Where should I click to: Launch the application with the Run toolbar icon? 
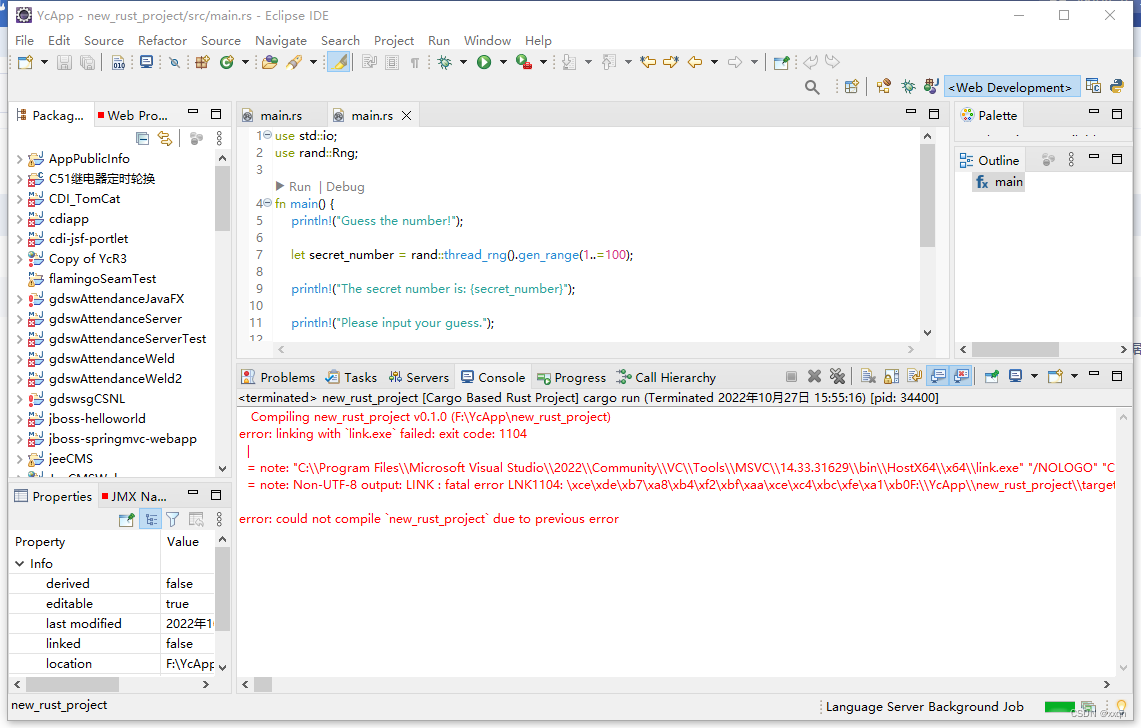tap(483, 61)
